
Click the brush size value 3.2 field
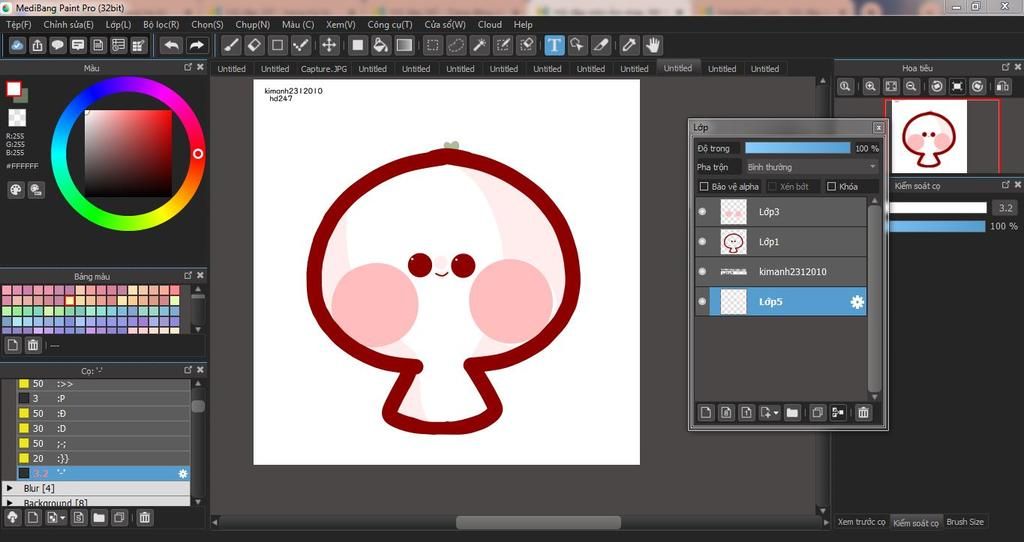(x=1005, y=208)
